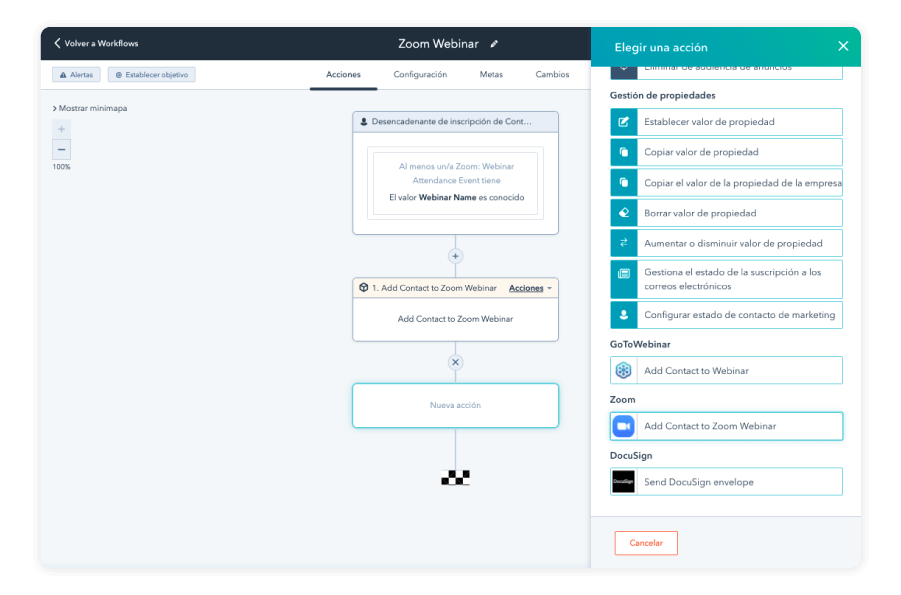Click the Copiar valor de propiedad copy icon
Screen dimensions: 901x595
[623, 152]
